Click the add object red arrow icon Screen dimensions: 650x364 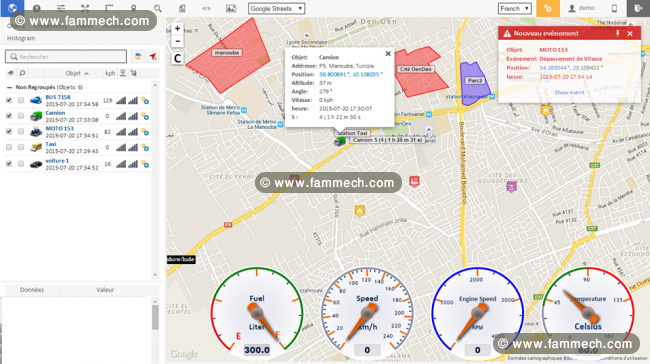[x=153, y=56]
